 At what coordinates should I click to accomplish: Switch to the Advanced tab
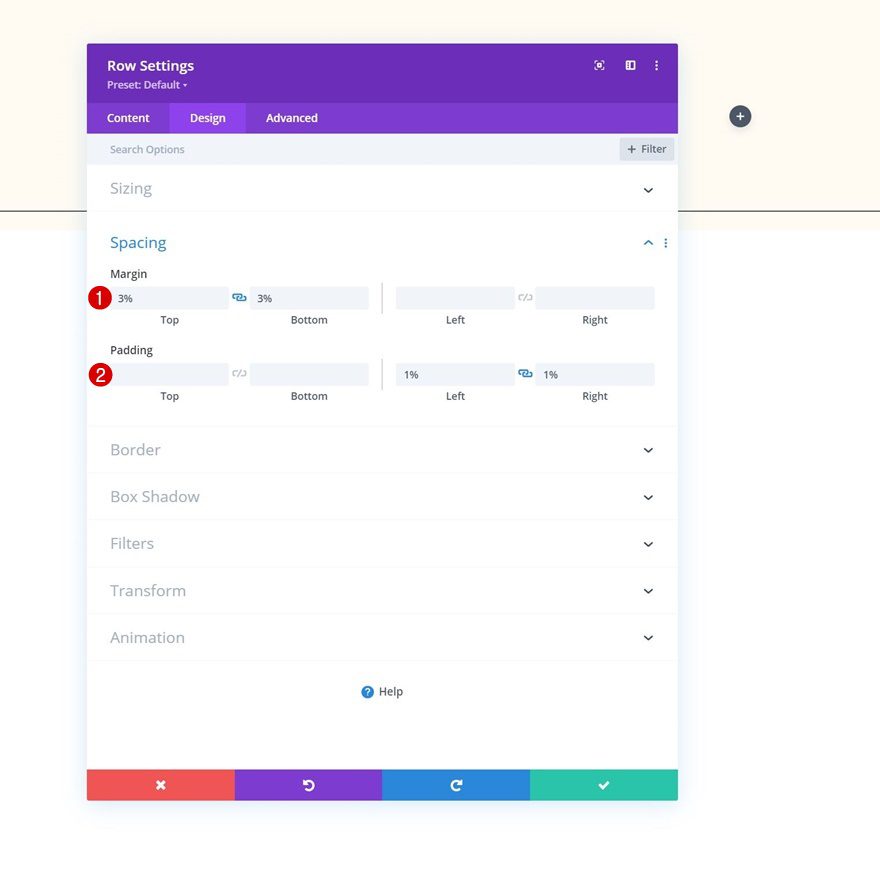[x=291, y=118]
